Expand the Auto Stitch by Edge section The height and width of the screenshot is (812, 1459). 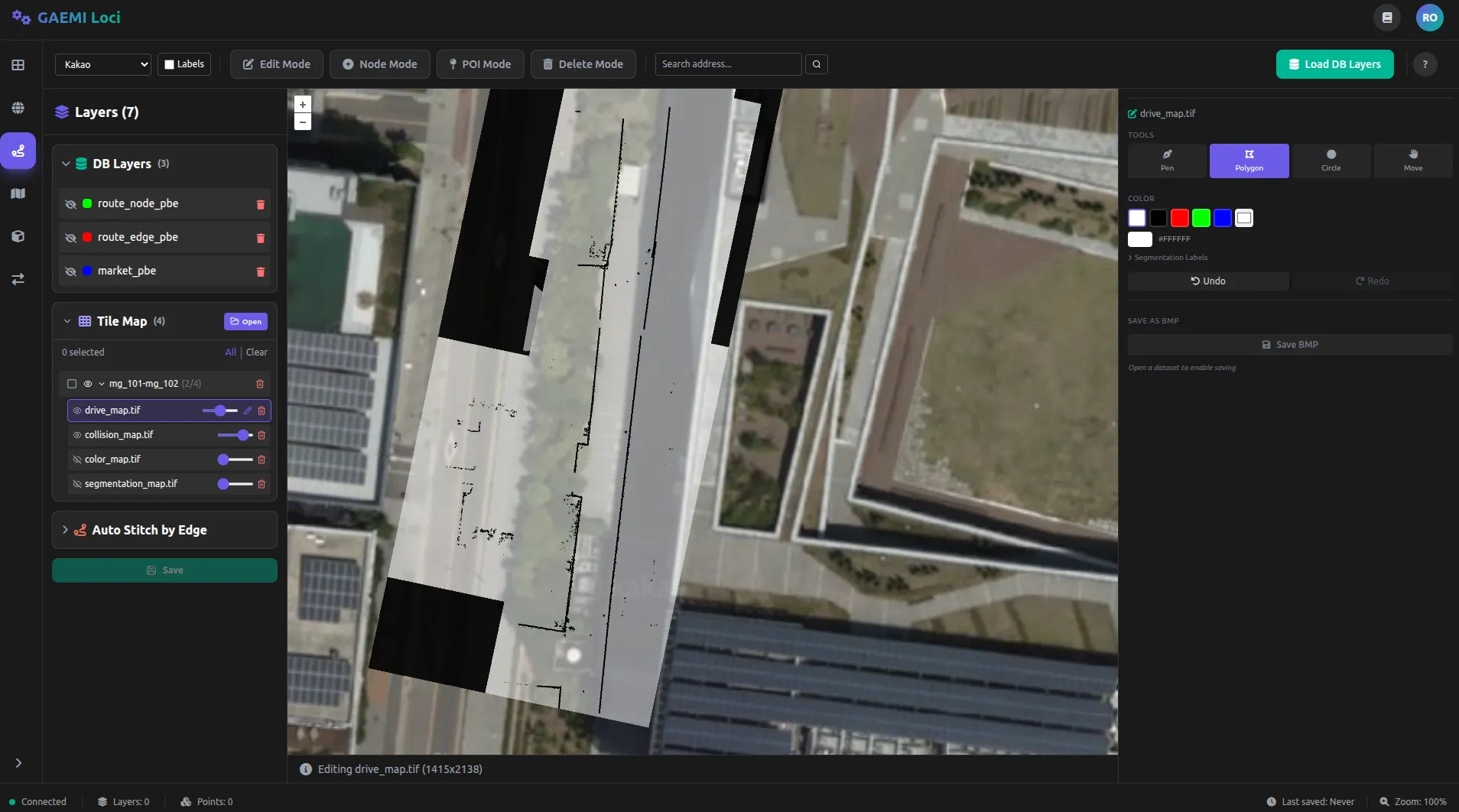[65, 530]
